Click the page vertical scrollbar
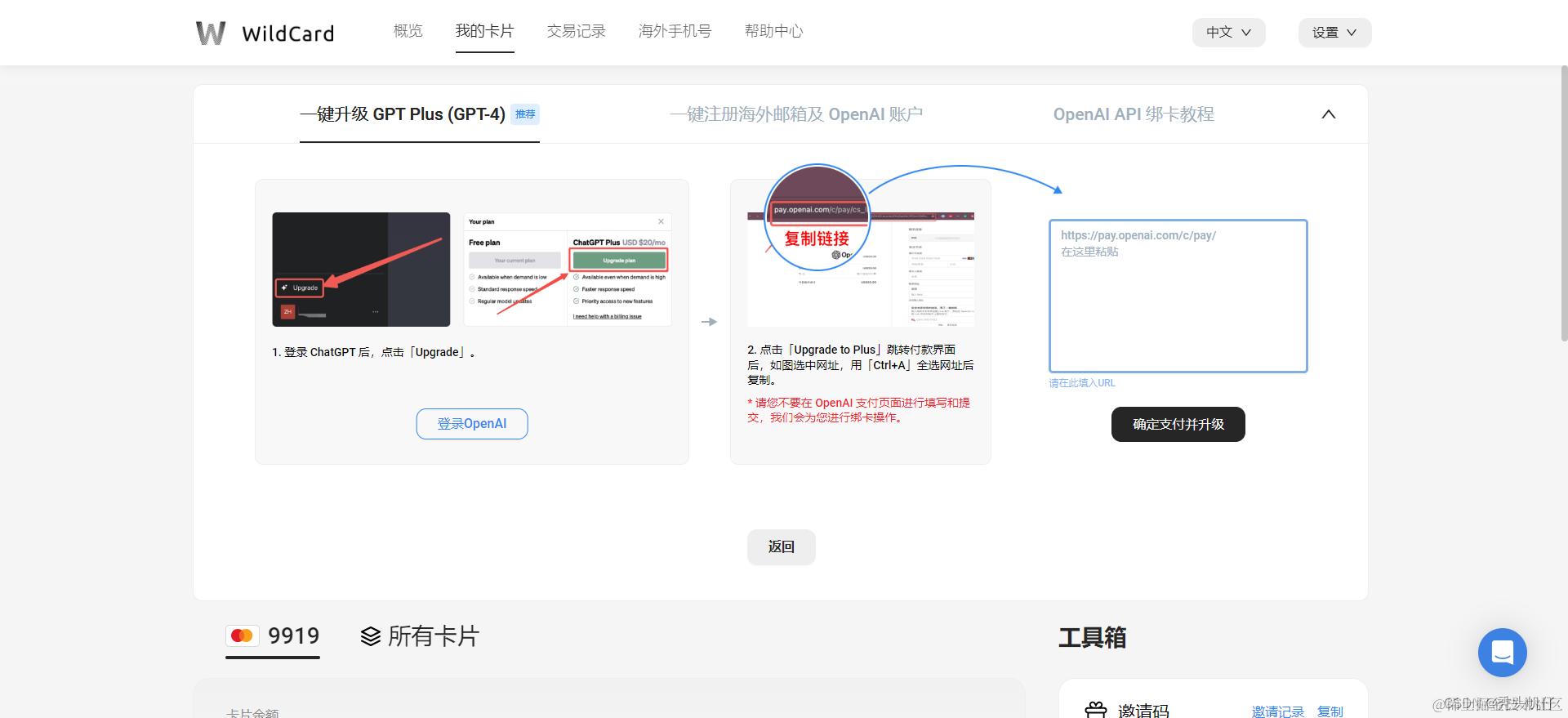This screenshot has width=1568, height=718. click(1564, 204)
